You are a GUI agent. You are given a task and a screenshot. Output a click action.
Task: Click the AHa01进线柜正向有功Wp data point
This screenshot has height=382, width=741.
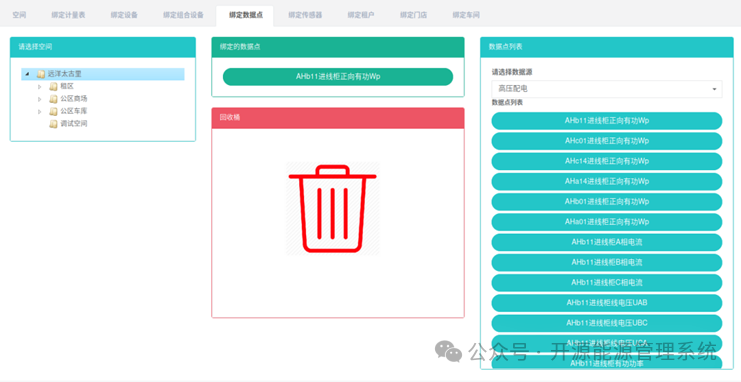(x=607, y=222)
